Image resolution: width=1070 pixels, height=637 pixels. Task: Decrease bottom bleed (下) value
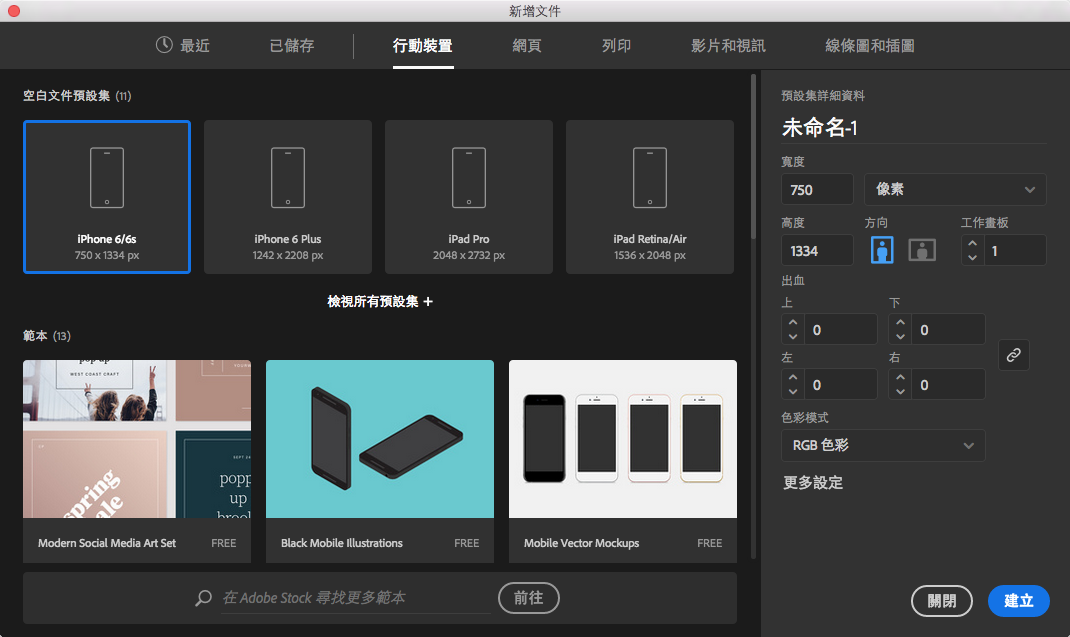(x=900, y=337)
